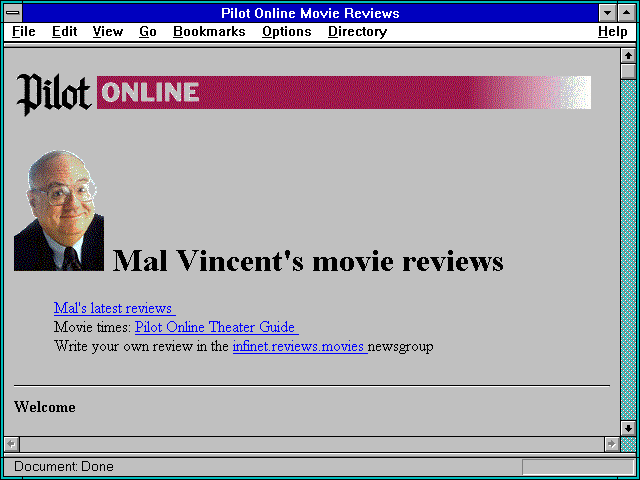Click the vertical scrollbar down arrow
Screen dimensions: 640x480
(x=629, y=428)
